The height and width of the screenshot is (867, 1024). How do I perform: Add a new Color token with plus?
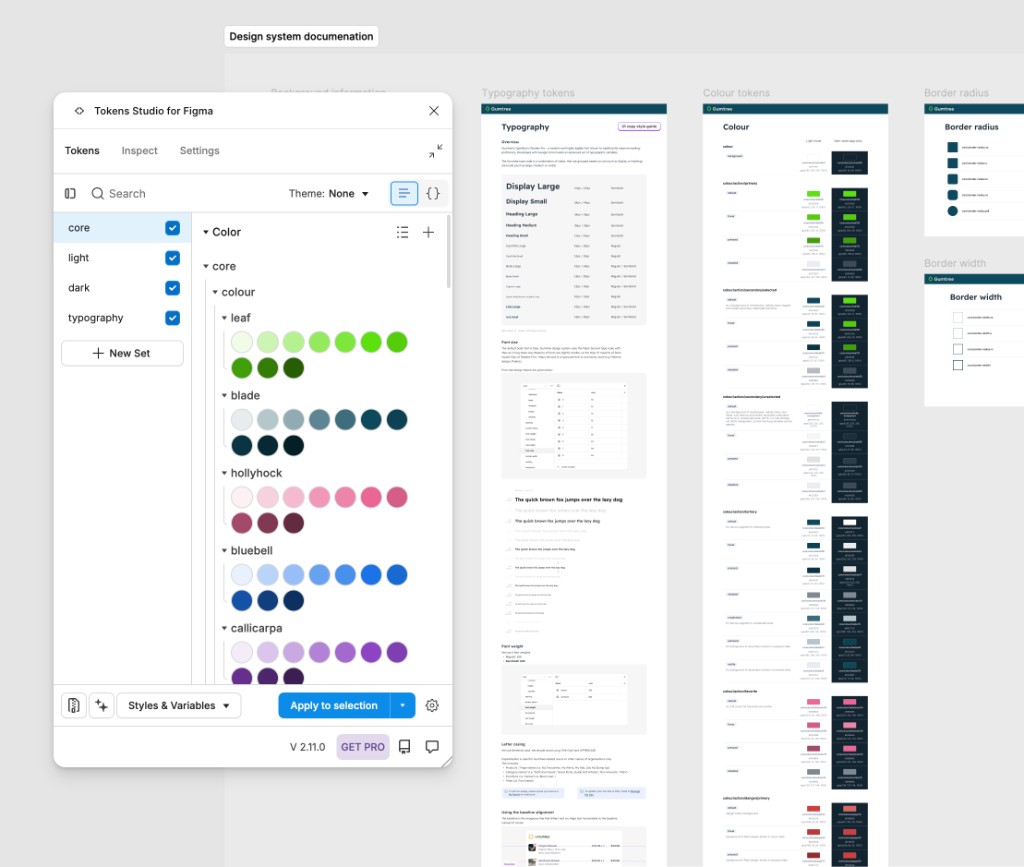pyautogui.click(x=428, y=232)
